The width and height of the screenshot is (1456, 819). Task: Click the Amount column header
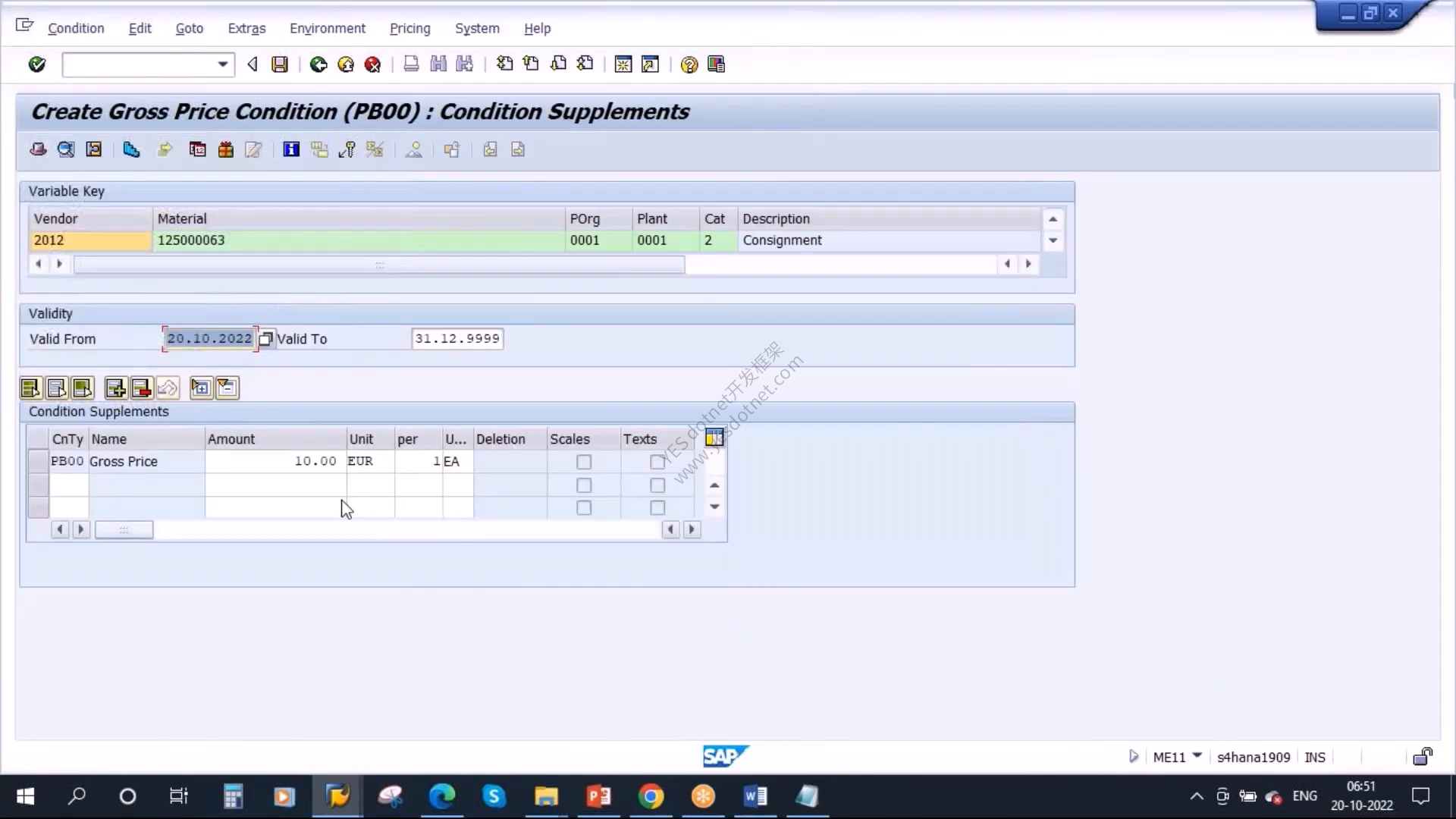[x=275, y=439]
